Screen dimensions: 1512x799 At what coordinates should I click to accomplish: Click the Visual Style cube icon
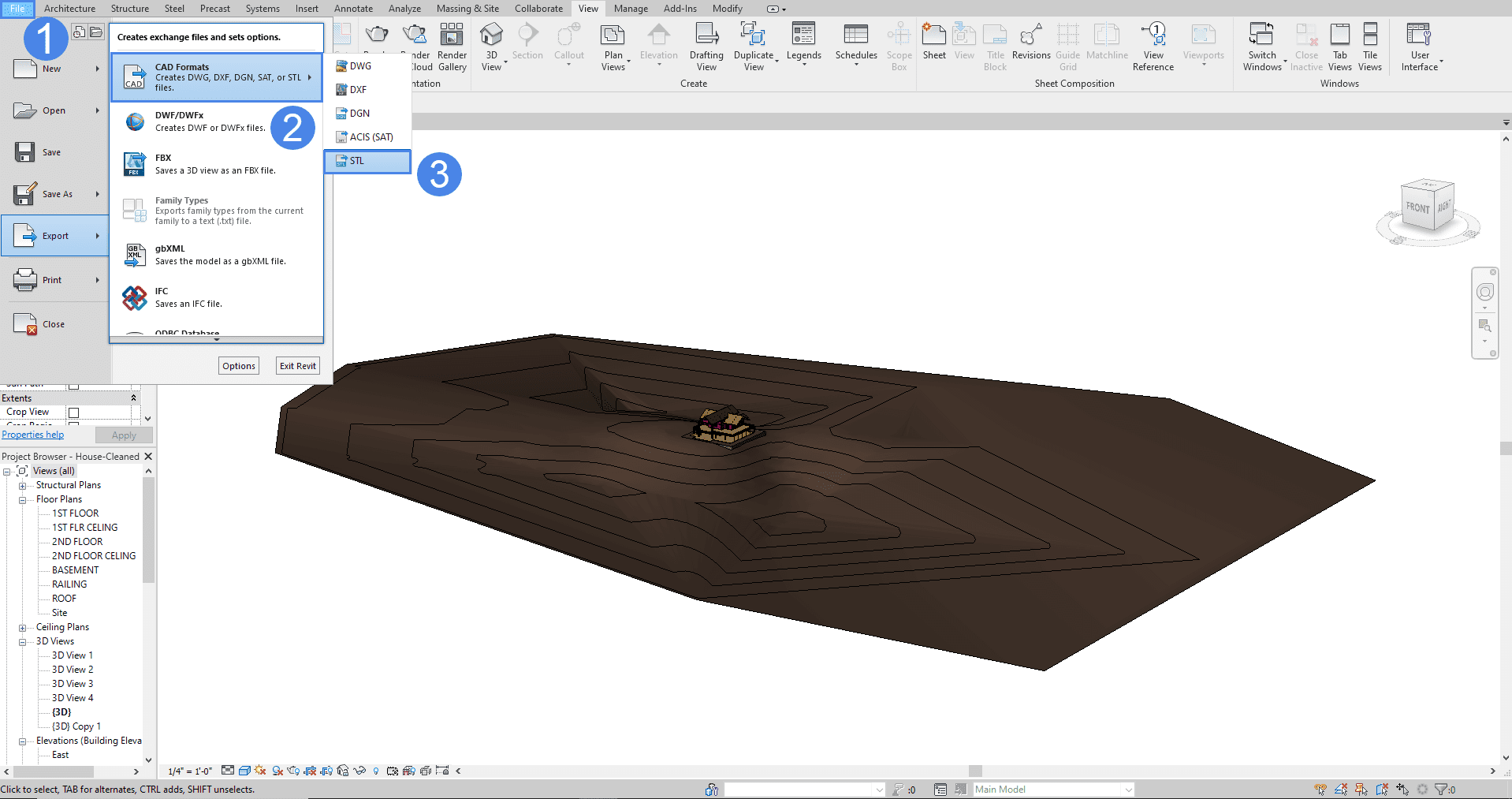244,771
